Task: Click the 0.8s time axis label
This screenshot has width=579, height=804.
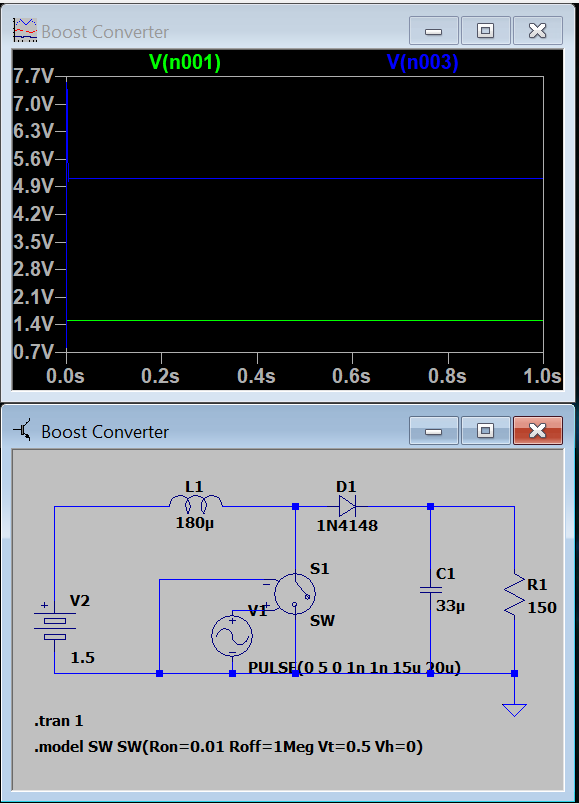Action: 447,376
